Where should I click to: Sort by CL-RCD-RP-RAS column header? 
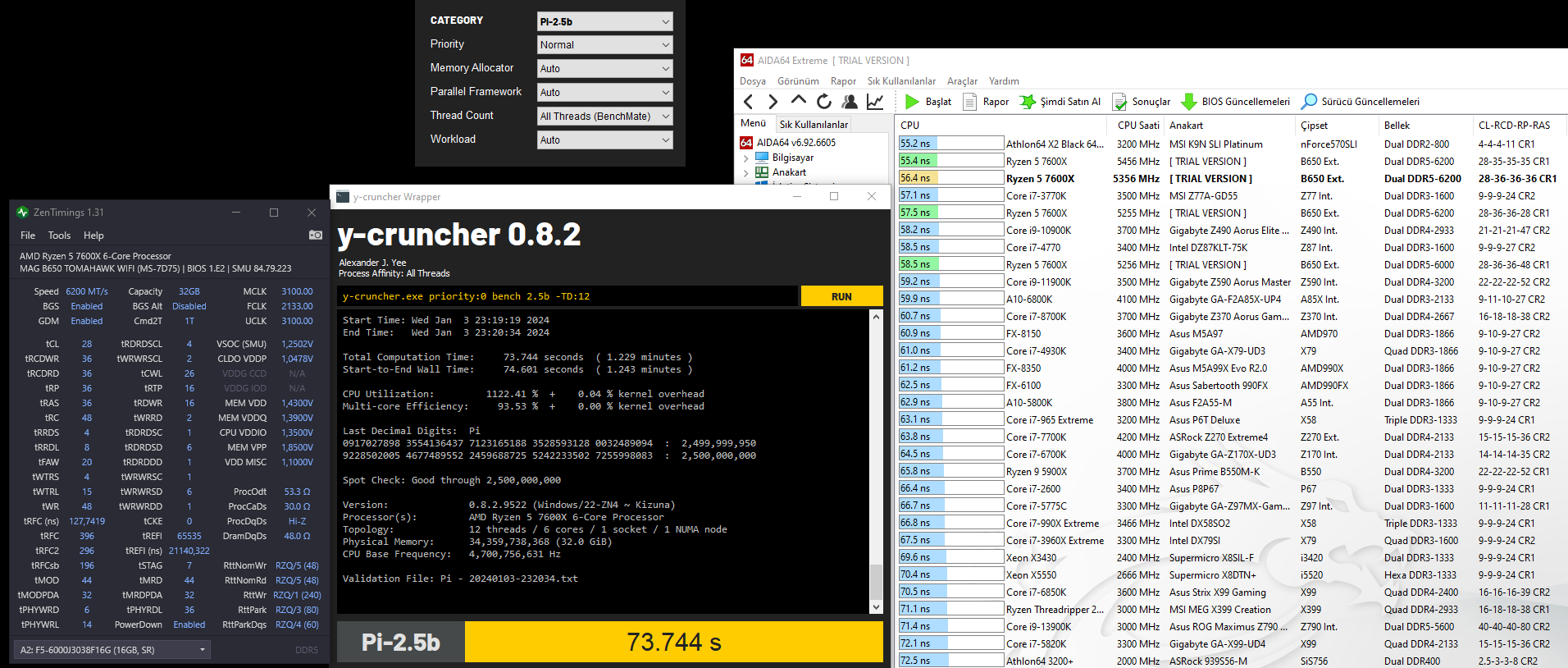click(1520, 126)
